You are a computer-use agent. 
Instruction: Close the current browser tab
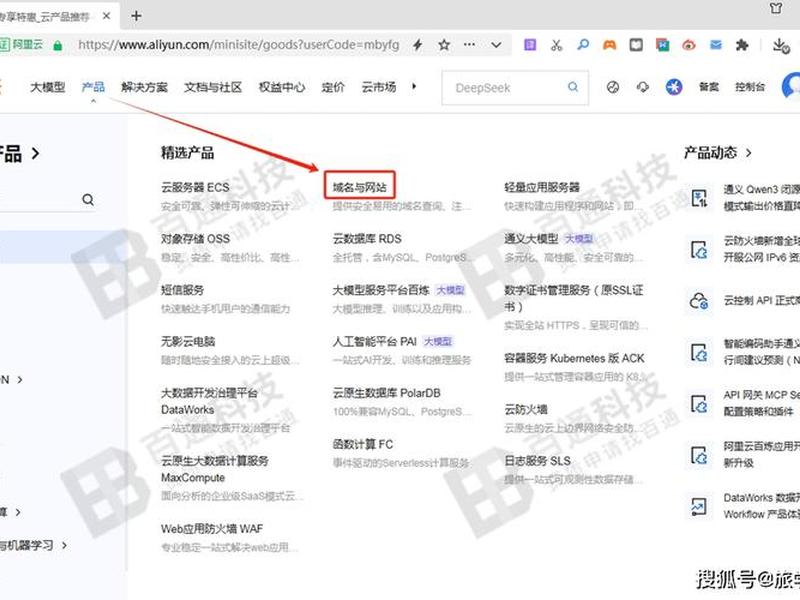(106, 16)
